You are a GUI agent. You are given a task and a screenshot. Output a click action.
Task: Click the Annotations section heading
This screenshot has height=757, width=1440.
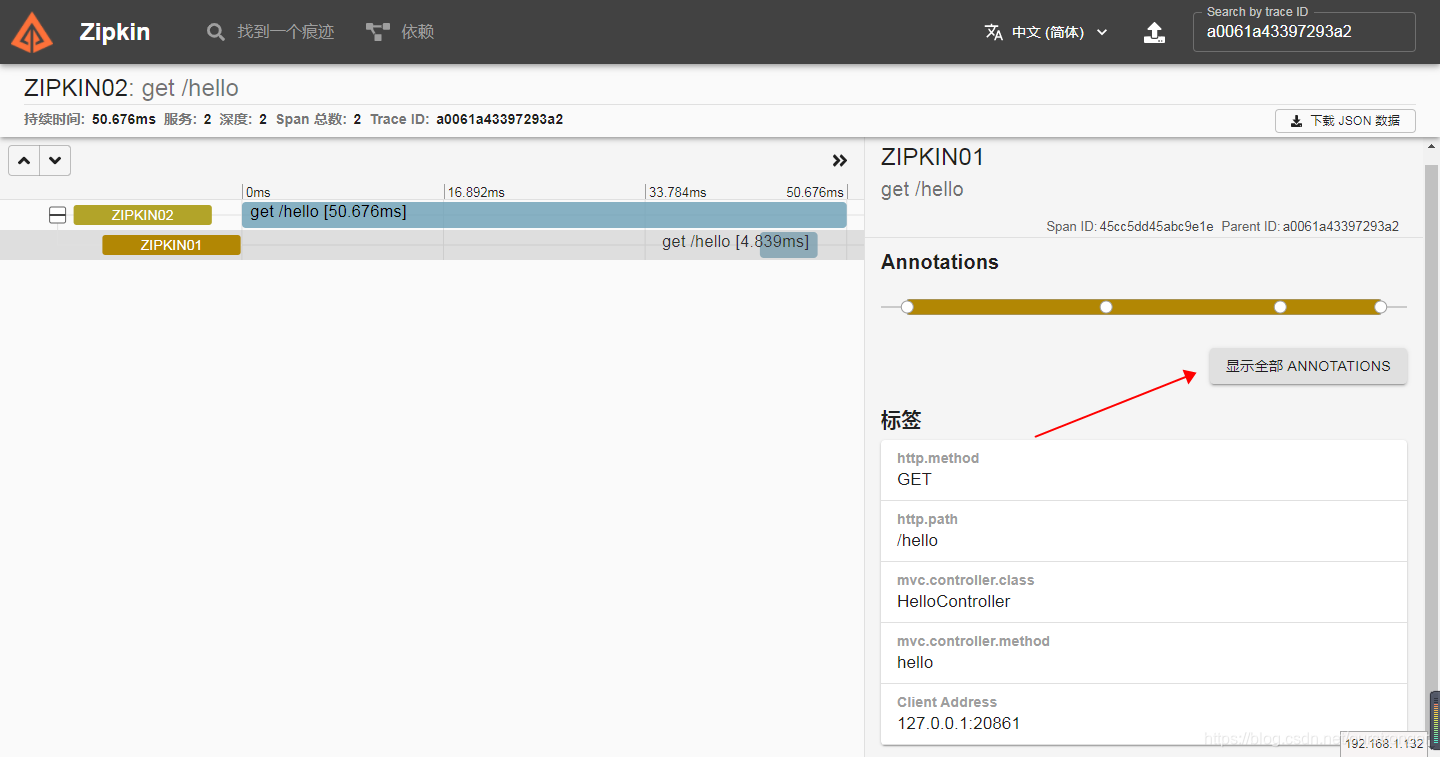(940, 262)
